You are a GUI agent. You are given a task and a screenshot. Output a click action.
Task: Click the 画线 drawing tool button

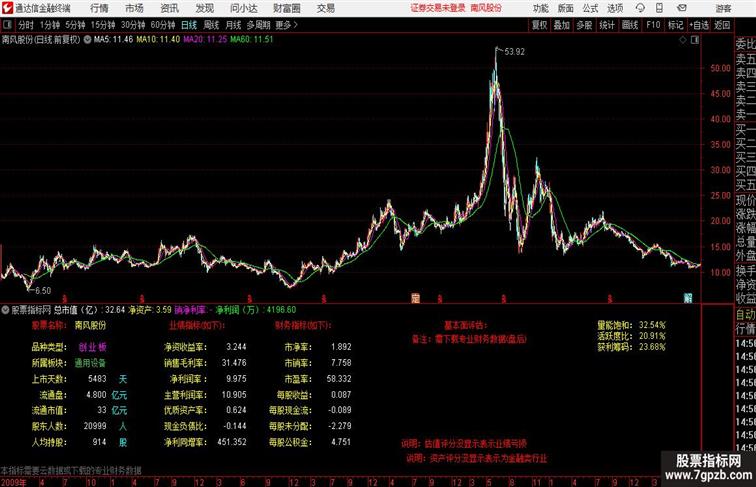[630, 25]
